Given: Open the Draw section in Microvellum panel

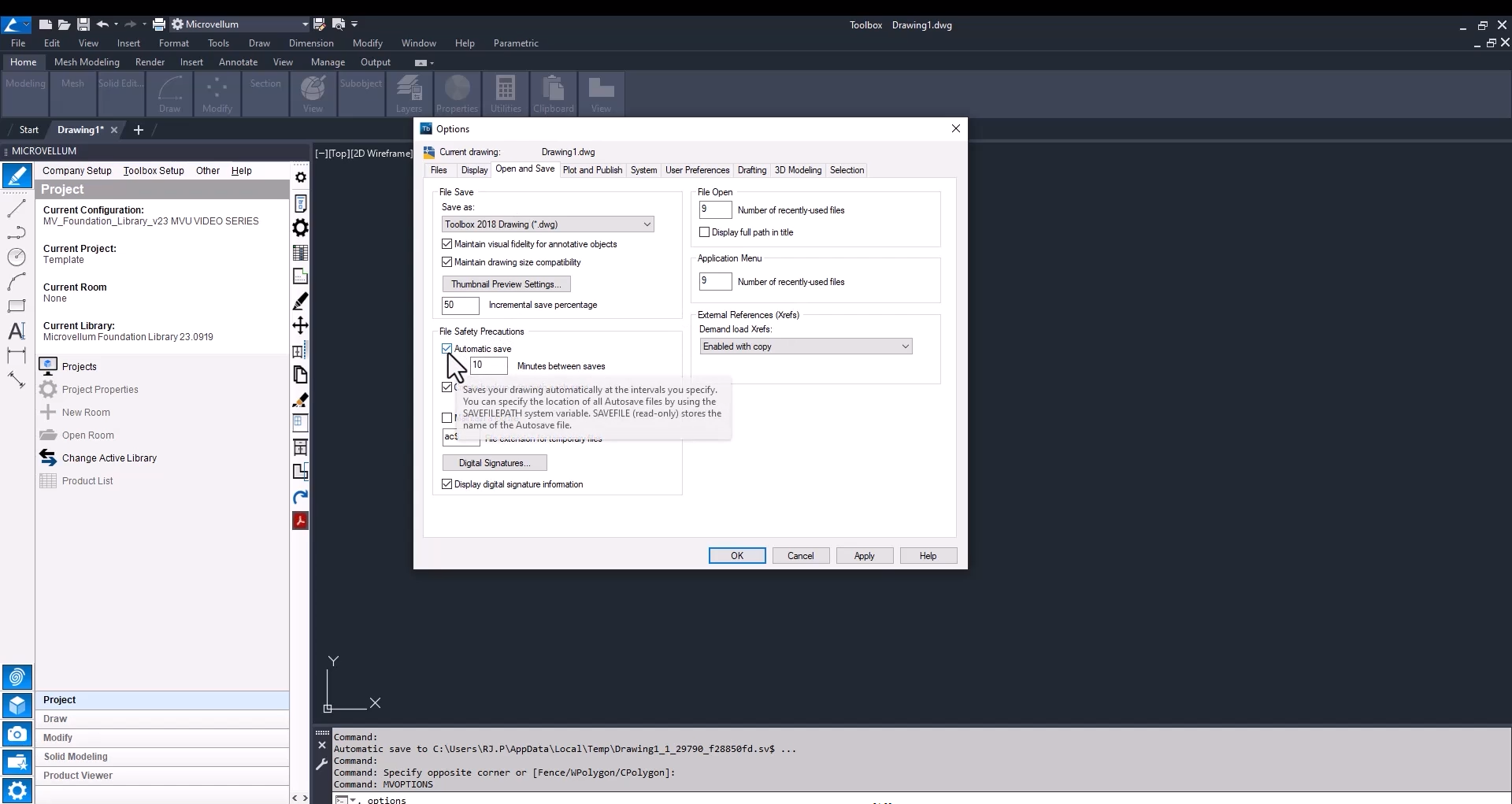Looking at the screenshot, I should 162,719.
